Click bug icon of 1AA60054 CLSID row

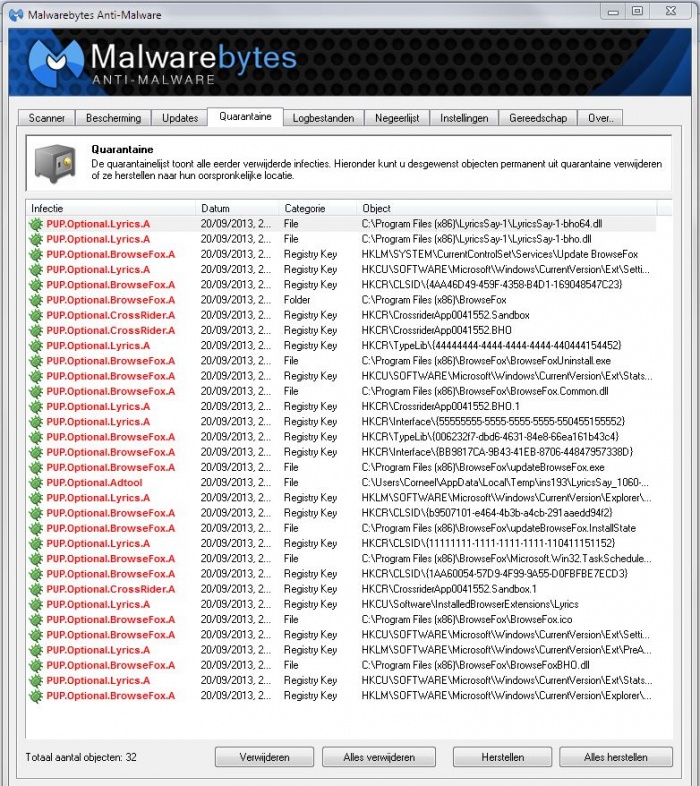point(36,573)
